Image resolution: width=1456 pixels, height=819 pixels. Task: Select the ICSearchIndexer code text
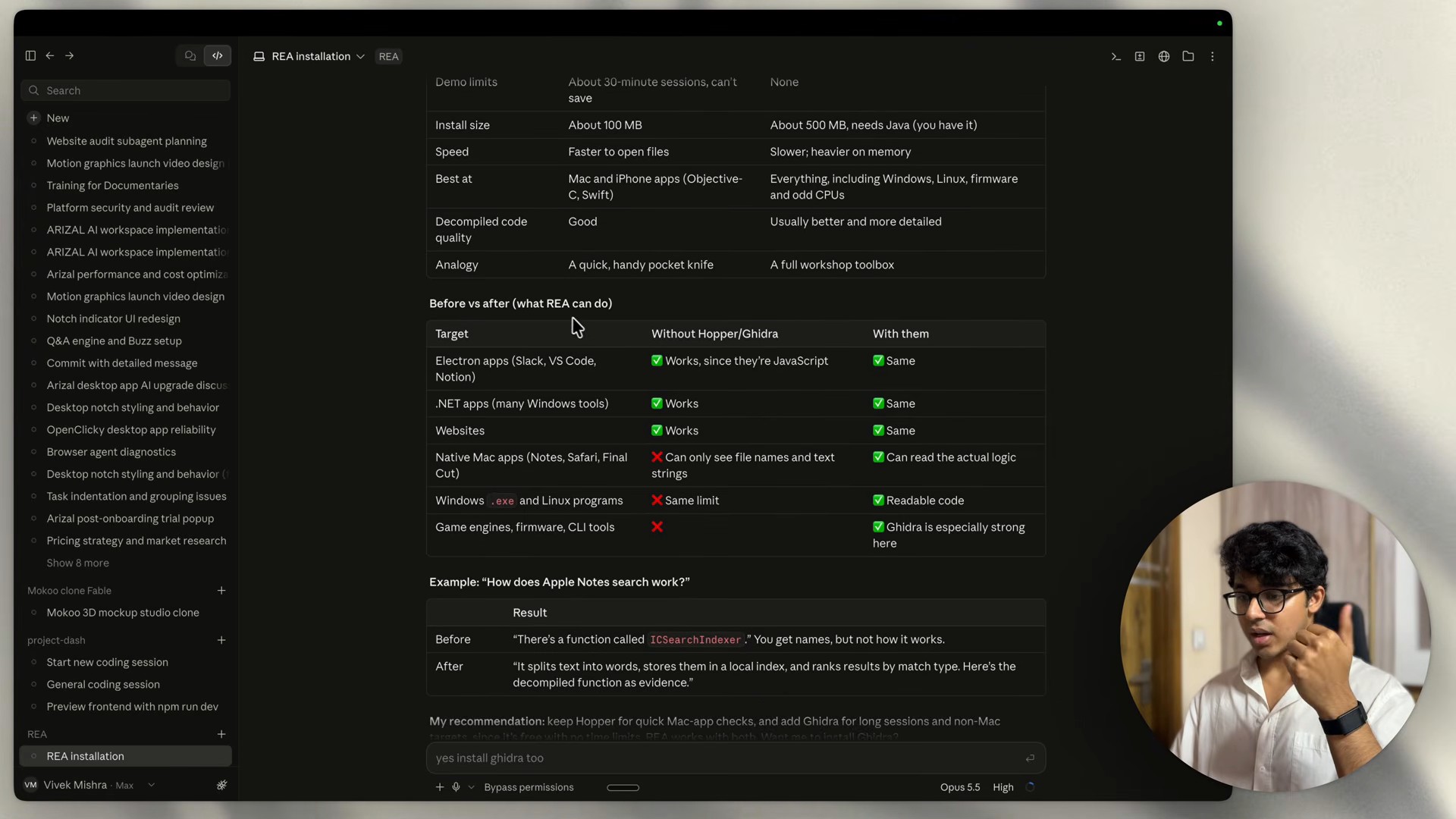coord(695,640)
